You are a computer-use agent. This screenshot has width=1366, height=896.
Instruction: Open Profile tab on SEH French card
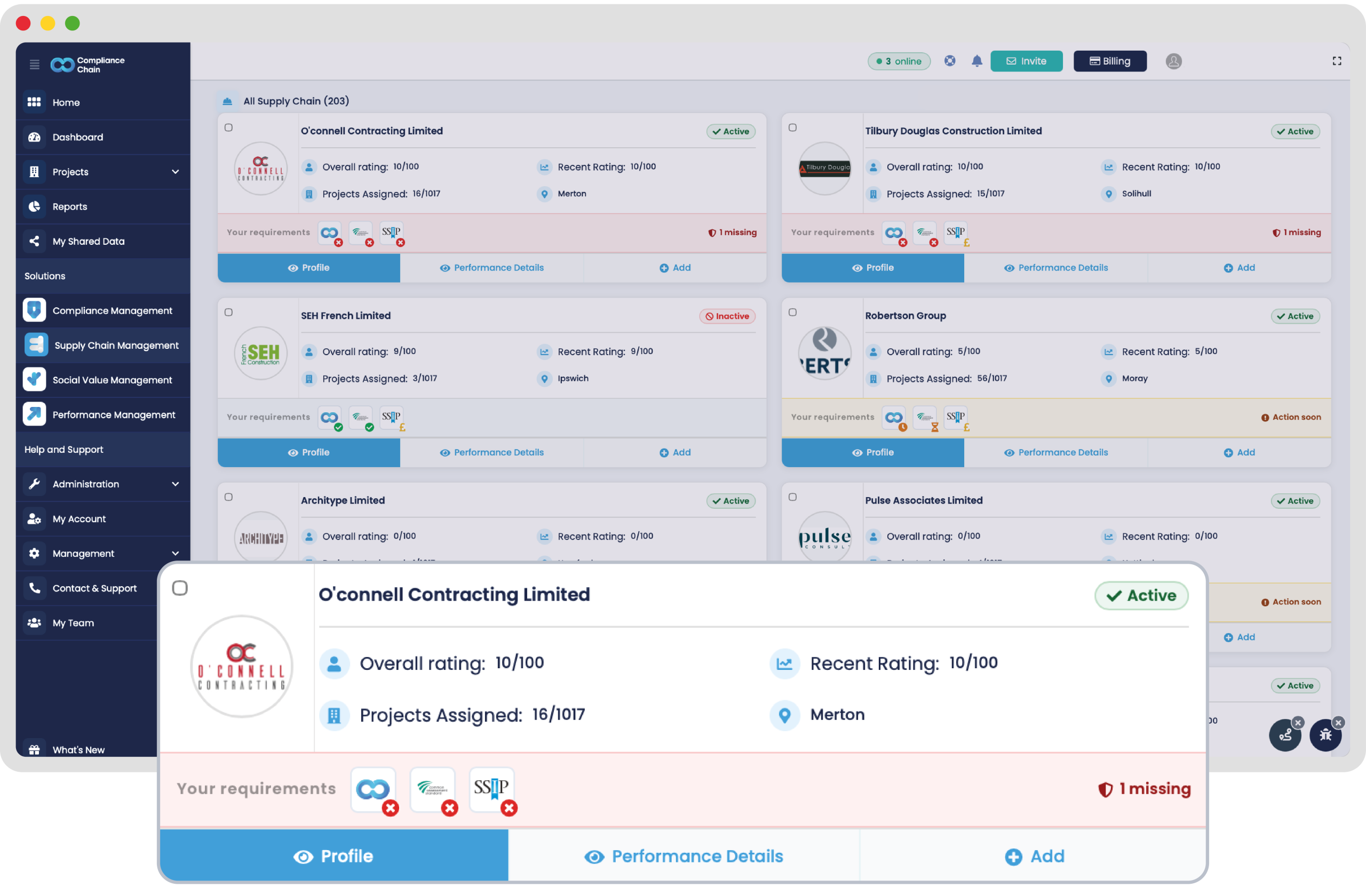point(309,453)
